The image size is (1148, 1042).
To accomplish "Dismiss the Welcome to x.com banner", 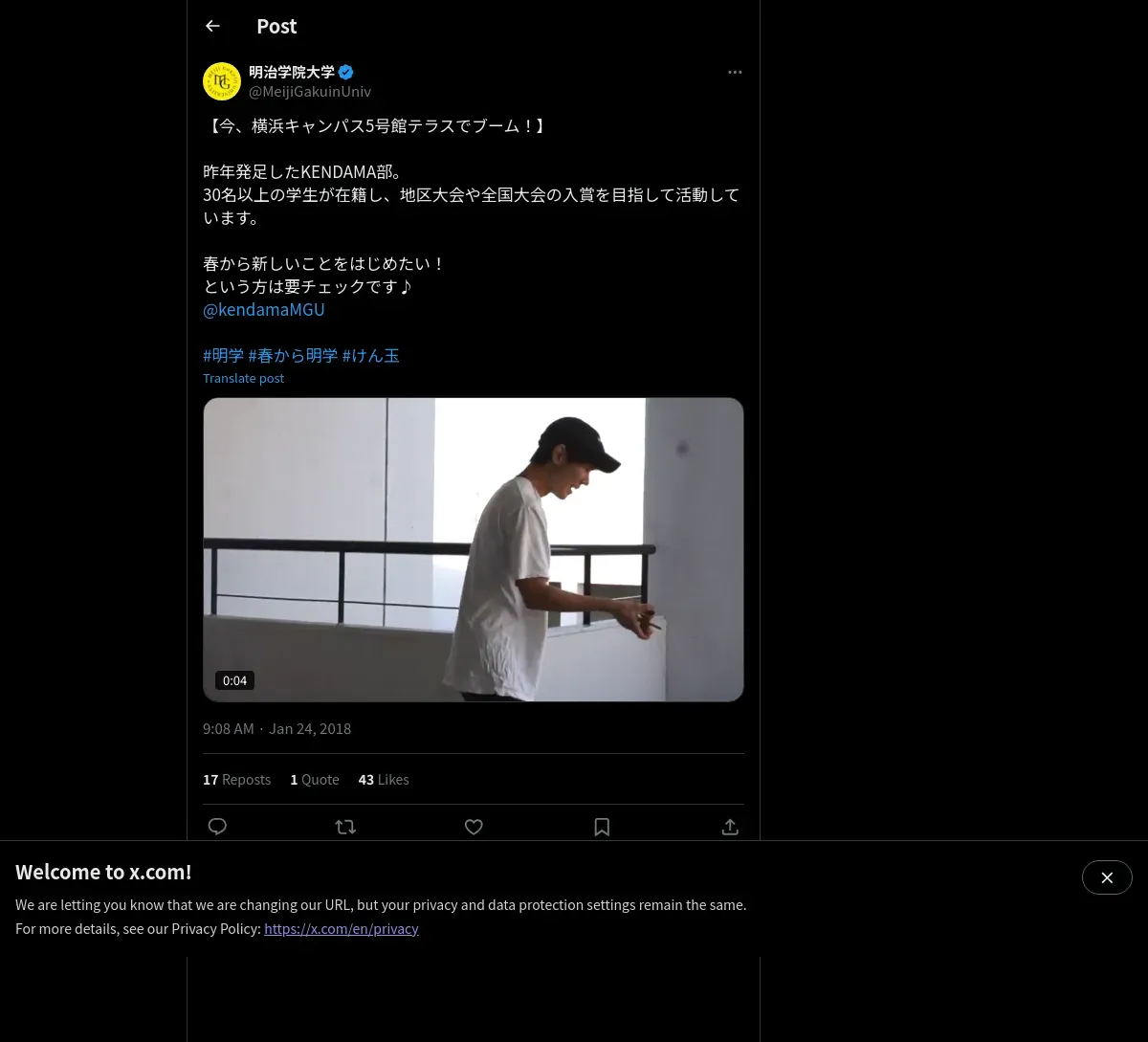I will pyautogui.click(x=1107, y=877).
